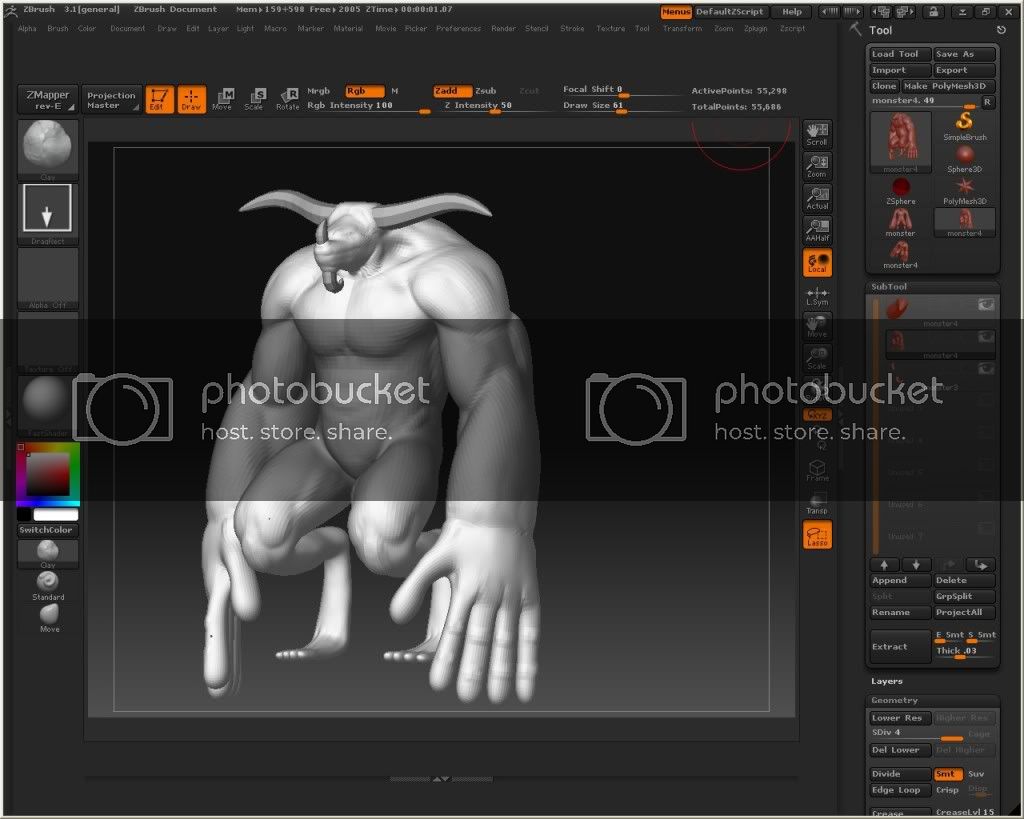Viewport: 1024px width, 819px height.
Task: Click the AAHalf button
Action: coord(817,230)
